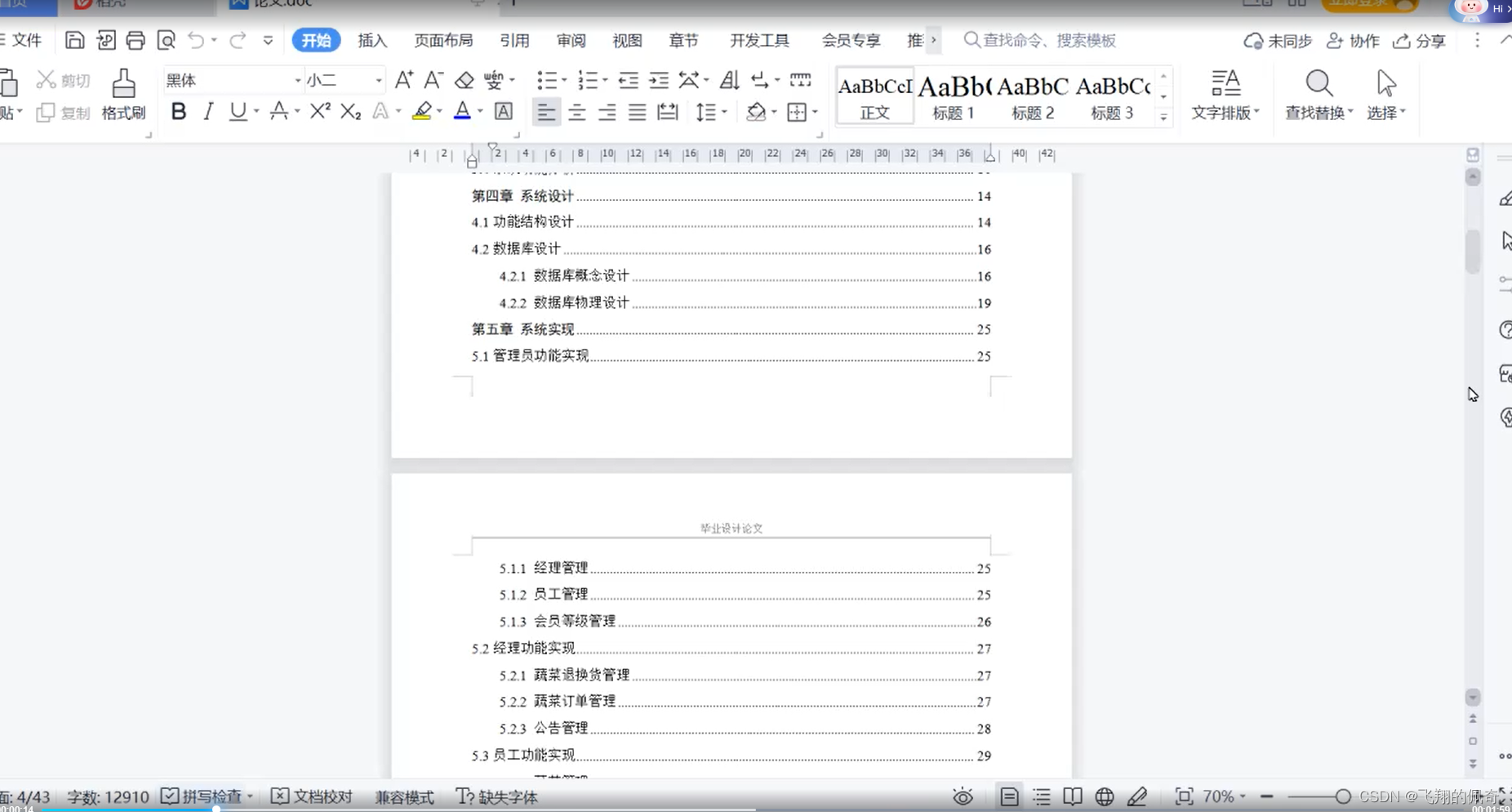Redo the last action

(x=238, y=40)
